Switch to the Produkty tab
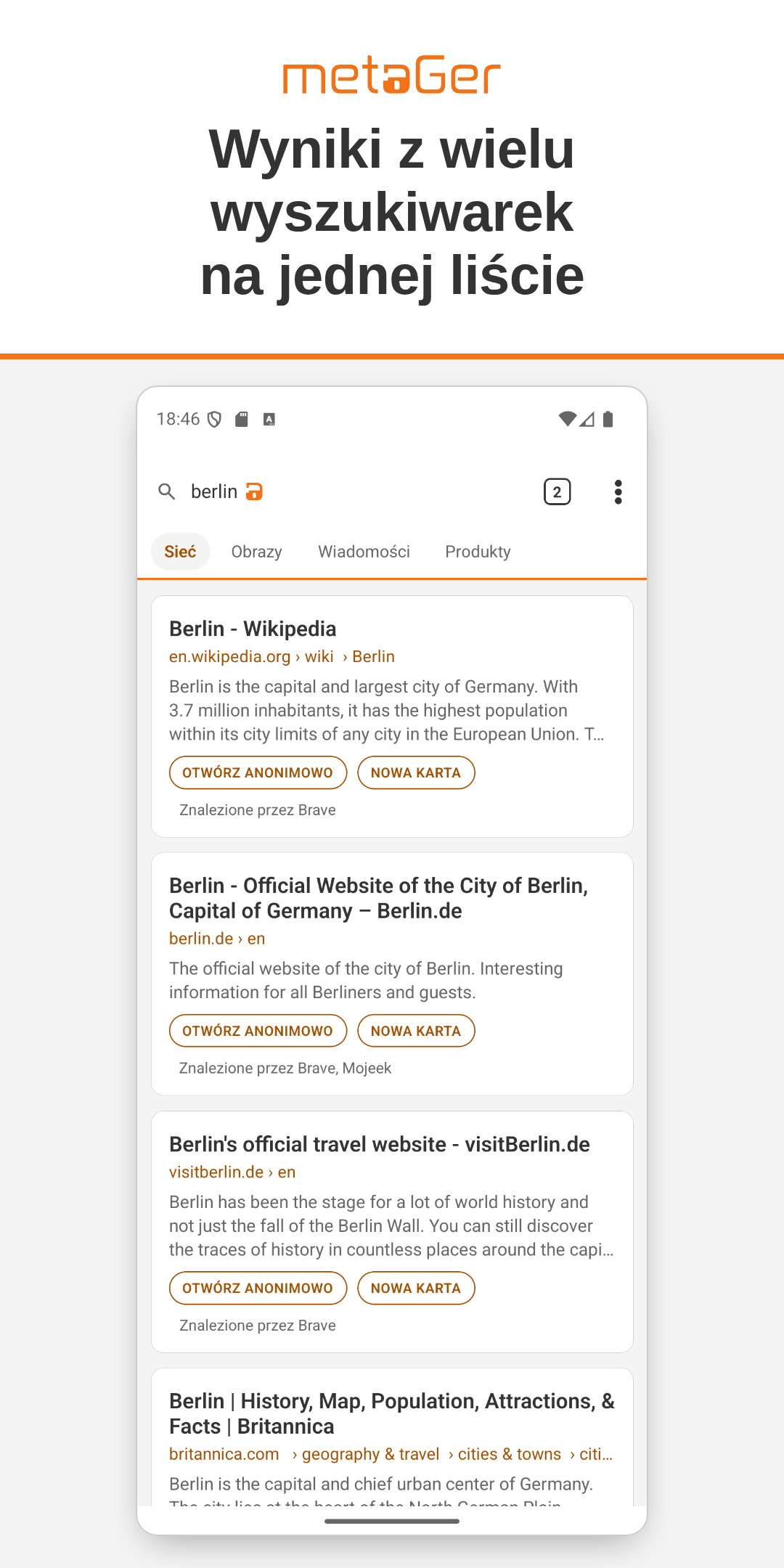The height and width of the screenshot is (1568, 784). tap(478, 552)
